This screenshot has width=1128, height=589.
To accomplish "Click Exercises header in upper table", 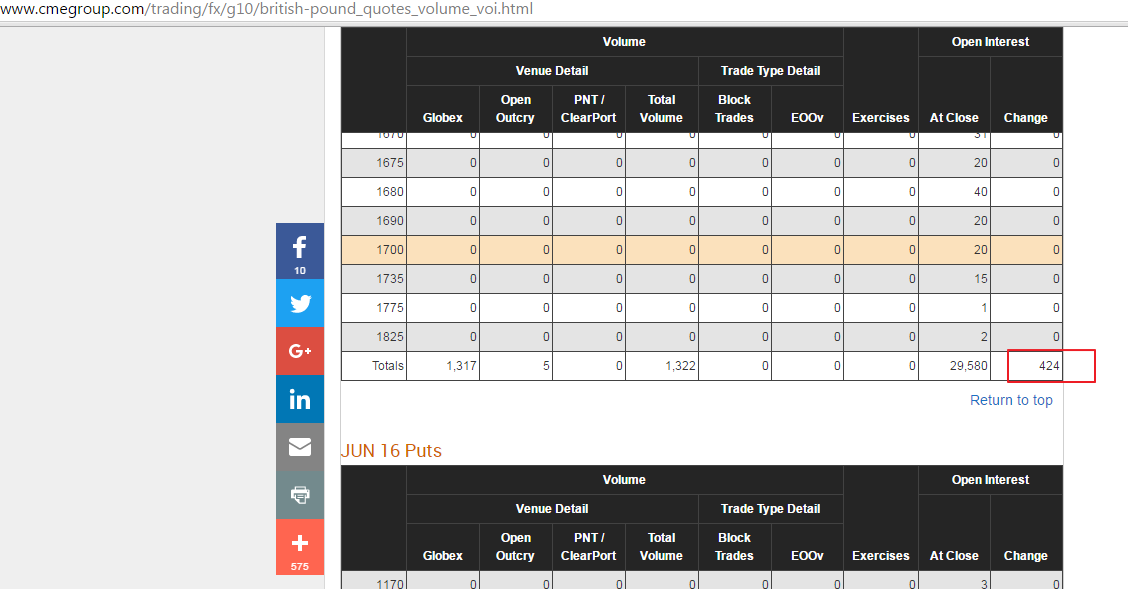I will [x=881, y=117].
